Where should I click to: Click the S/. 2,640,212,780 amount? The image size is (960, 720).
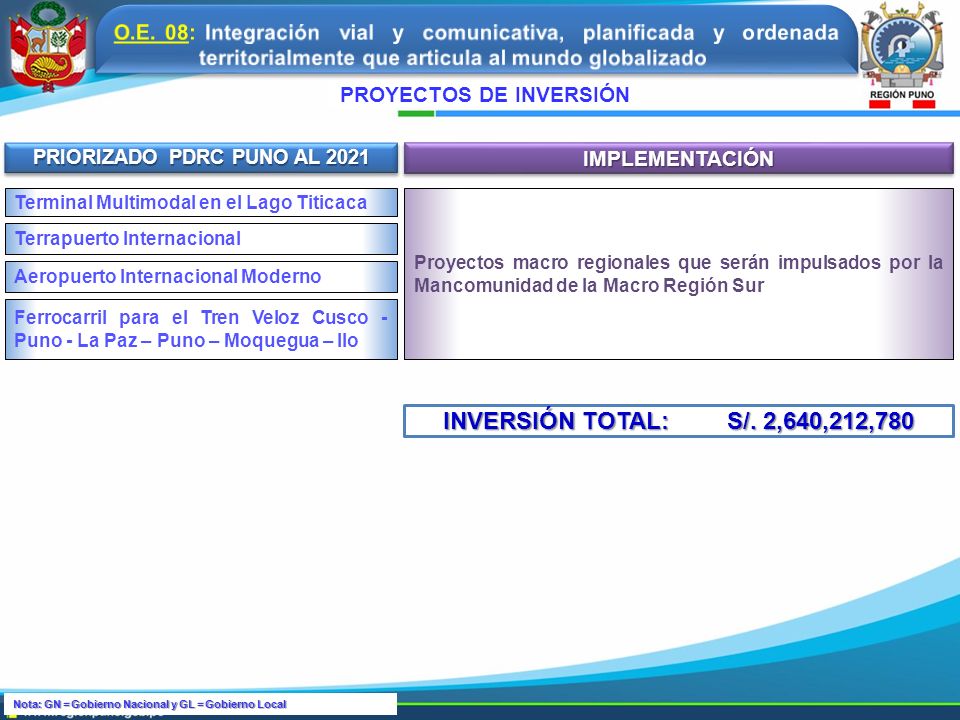[820, 421]
